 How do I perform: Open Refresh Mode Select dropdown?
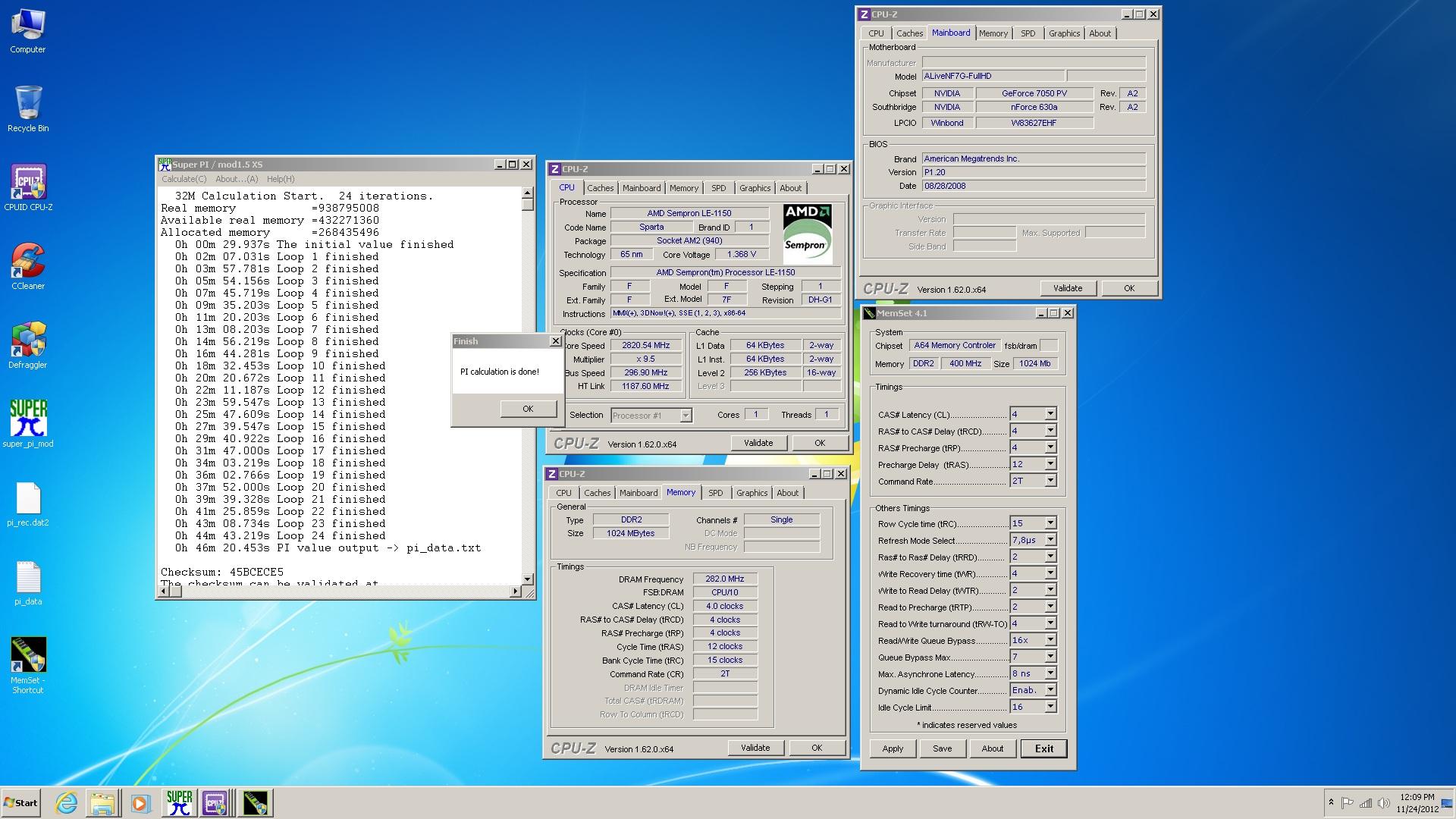coord(1050,540)
